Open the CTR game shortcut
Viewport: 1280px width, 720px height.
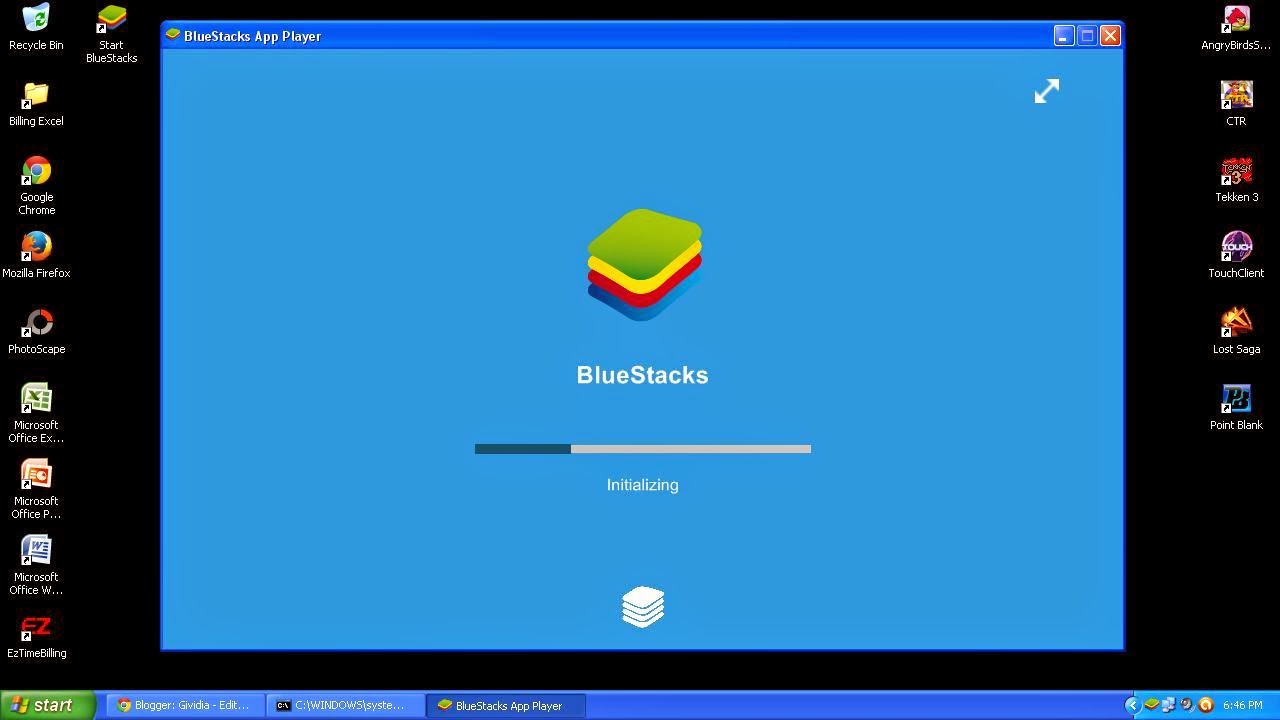coord(1236,103)
